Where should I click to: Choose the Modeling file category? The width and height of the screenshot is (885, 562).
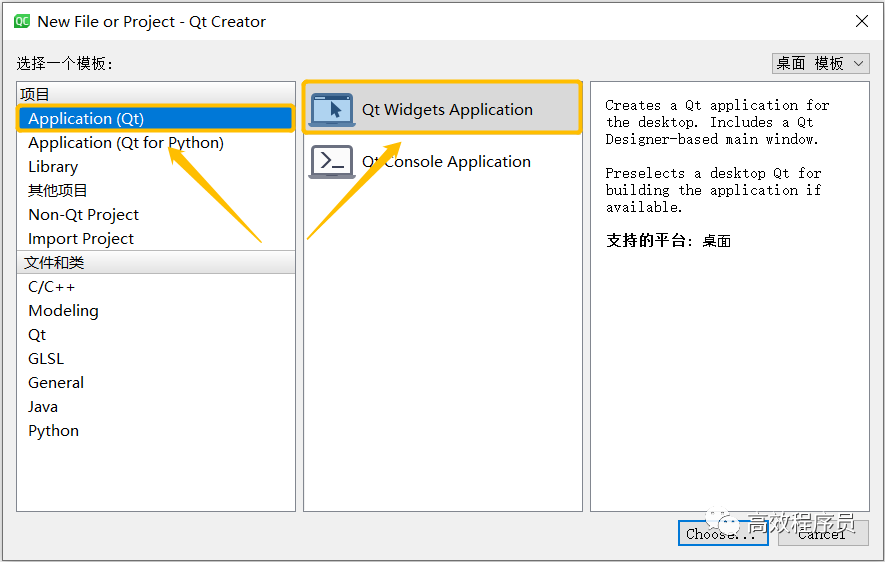point(155,311)
